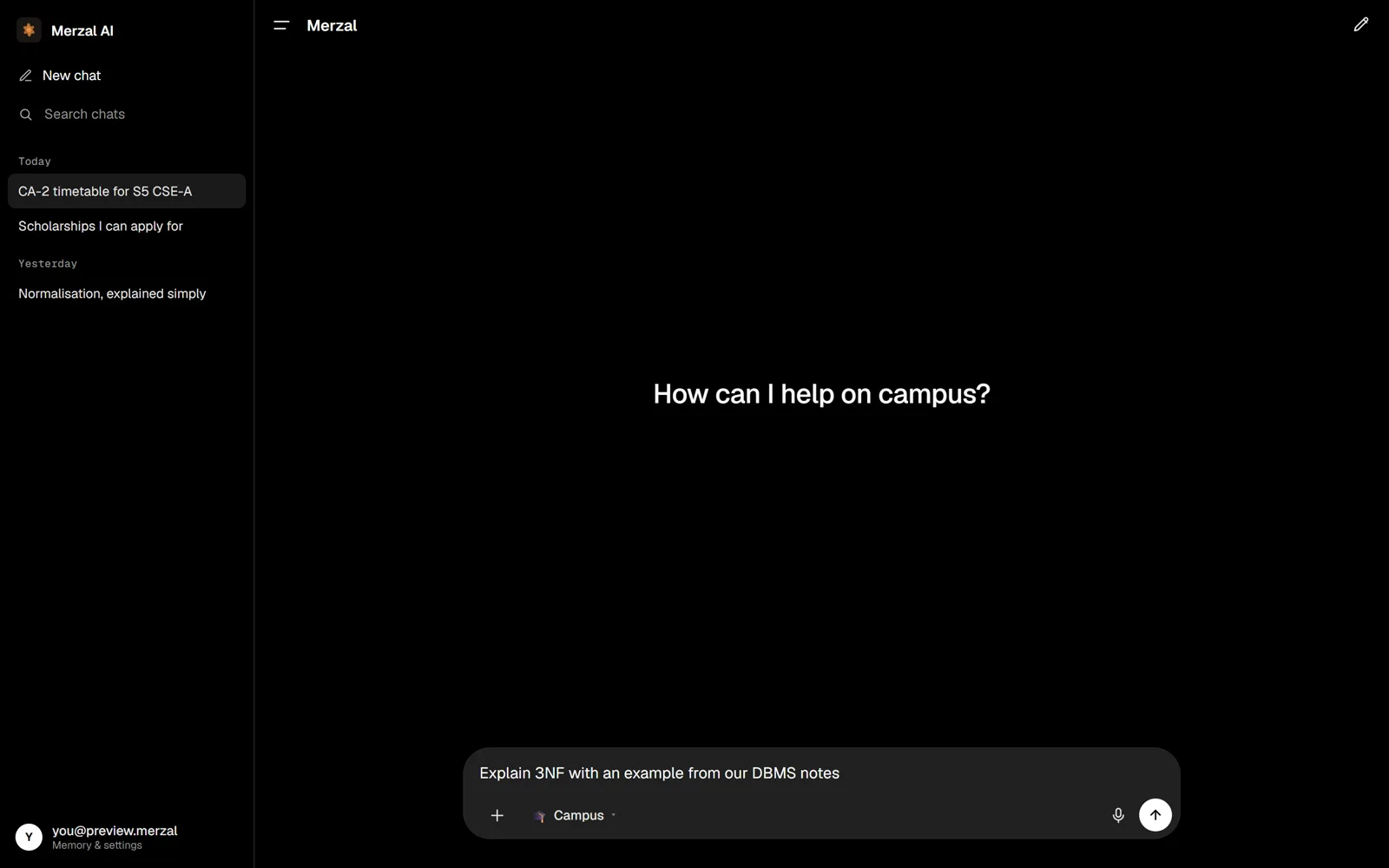Click the Merzal AI logo icon
The image size is (1389, 868).
point(29,30)
